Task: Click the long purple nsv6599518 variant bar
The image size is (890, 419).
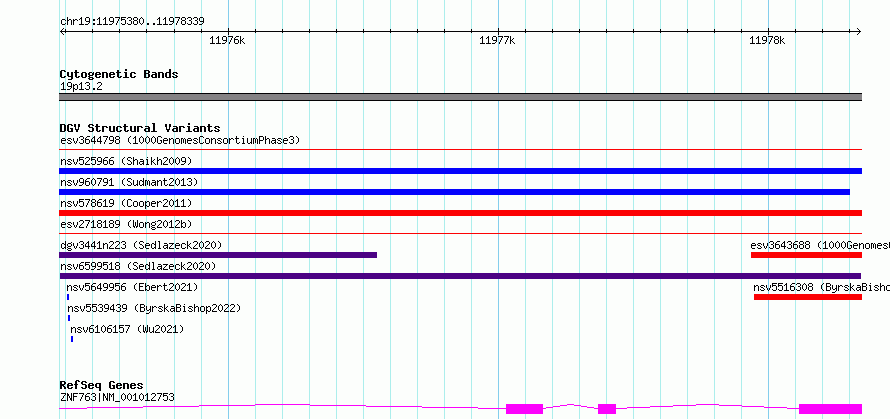Action: 460,276
